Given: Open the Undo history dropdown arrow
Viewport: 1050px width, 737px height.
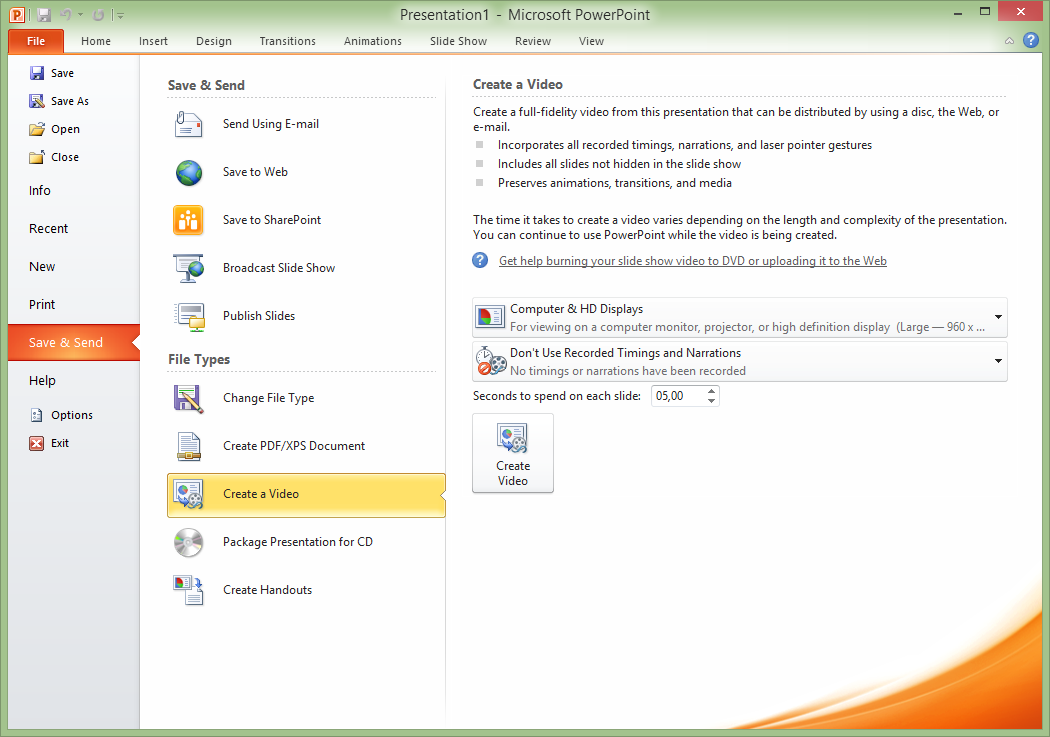Looking at the screenshot, I should click(80, 15).
